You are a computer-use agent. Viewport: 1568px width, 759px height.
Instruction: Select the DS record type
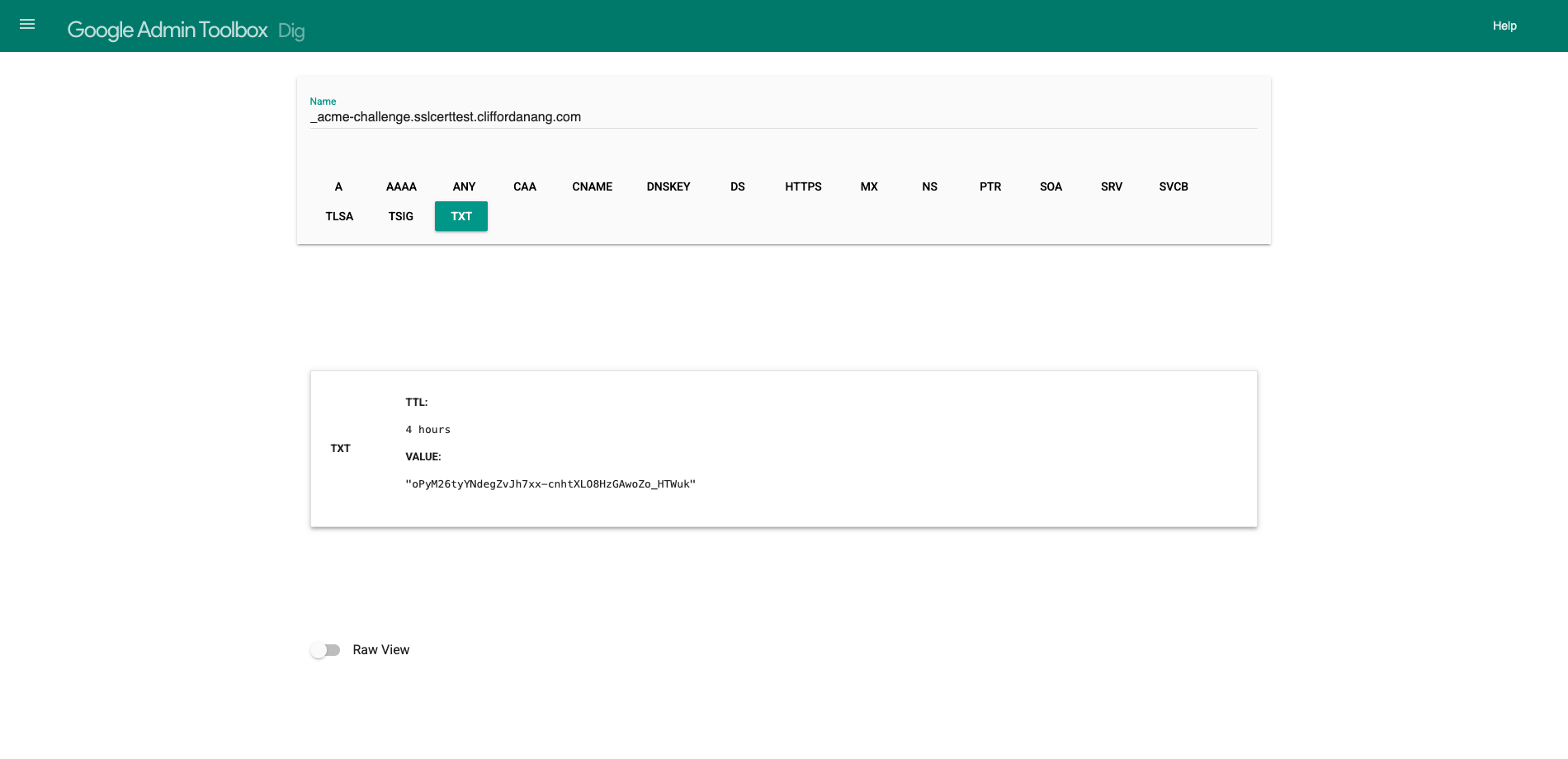738,186
